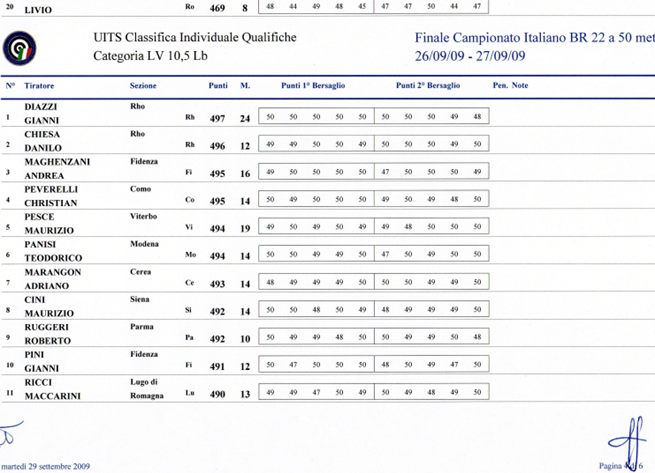Select the name 'CHRISTIAN' under PEVERELLI
This screenshot has width=655, height=473.
51,203
